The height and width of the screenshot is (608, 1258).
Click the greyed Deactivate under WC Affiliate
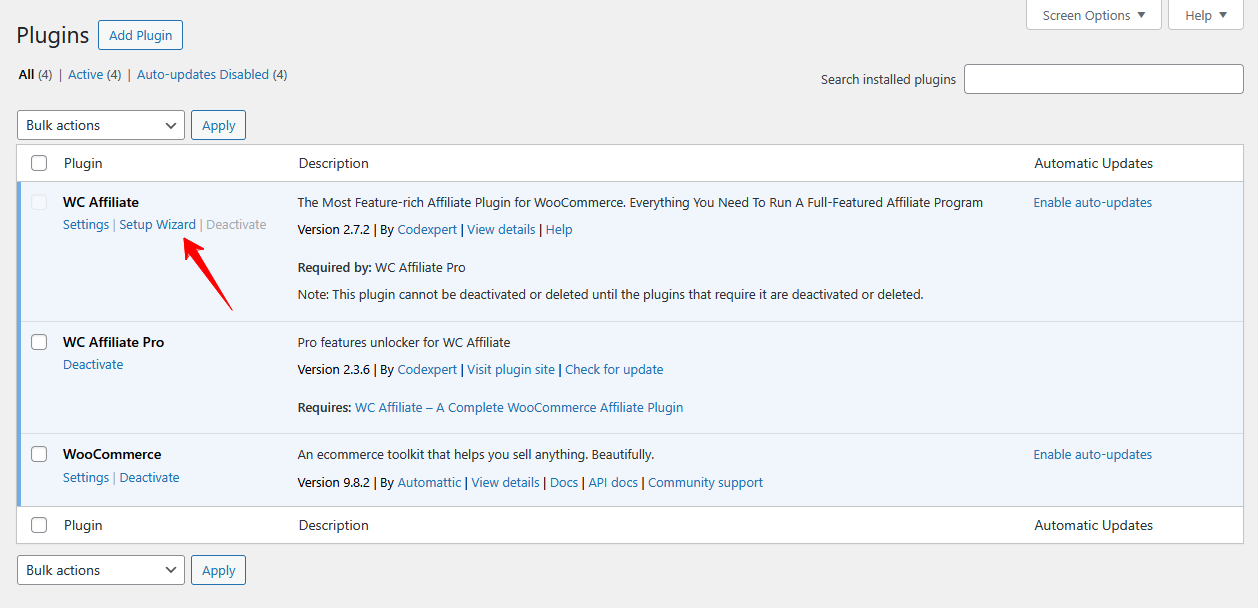[x=236, y=225]
